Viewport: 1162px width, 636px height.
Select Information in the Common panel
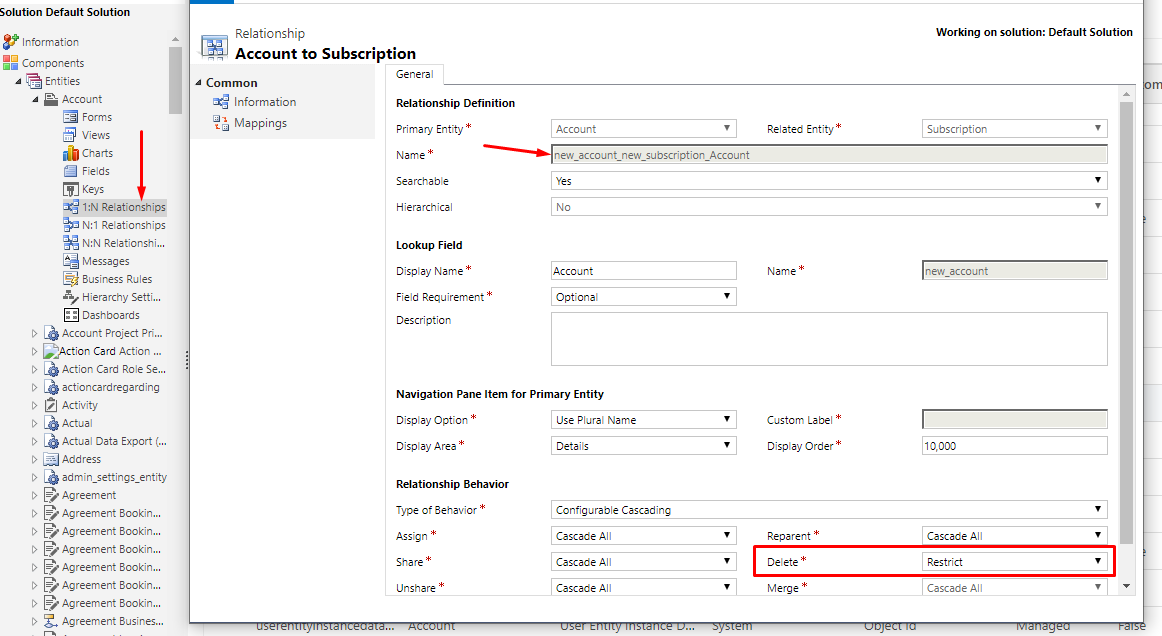(x=265, y=101)
